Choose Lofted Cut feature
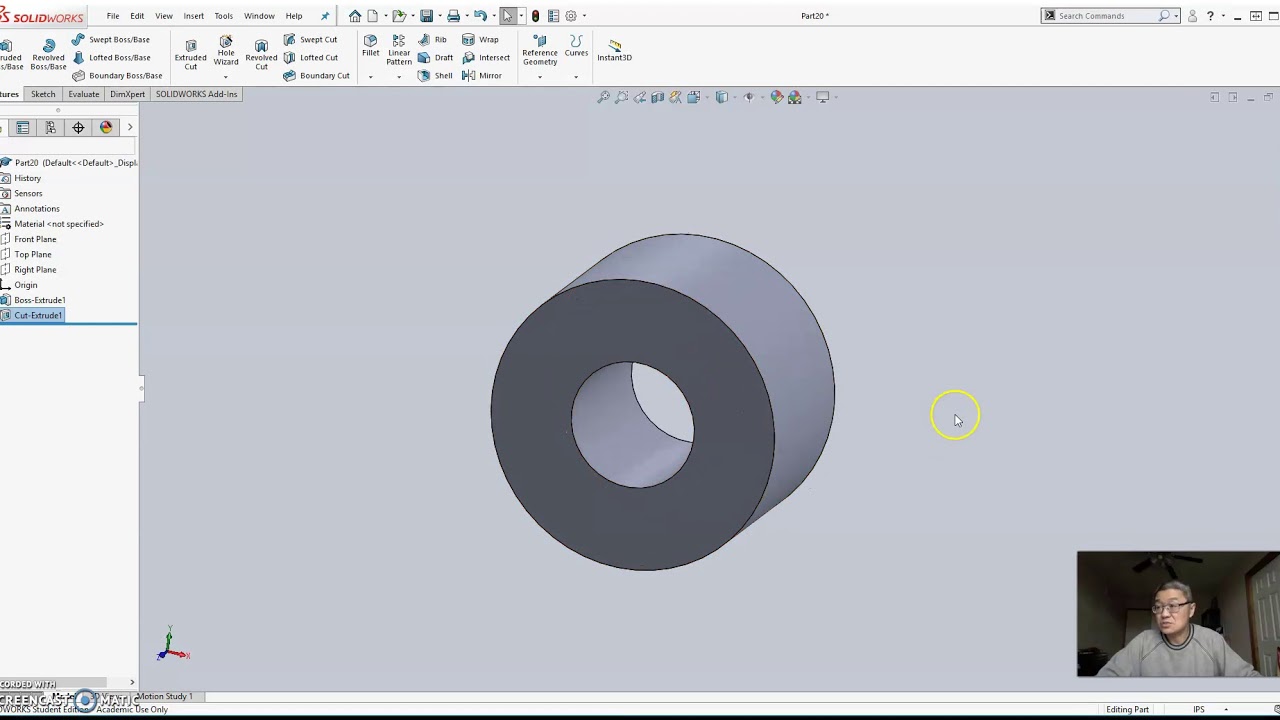 click(310, 57)
